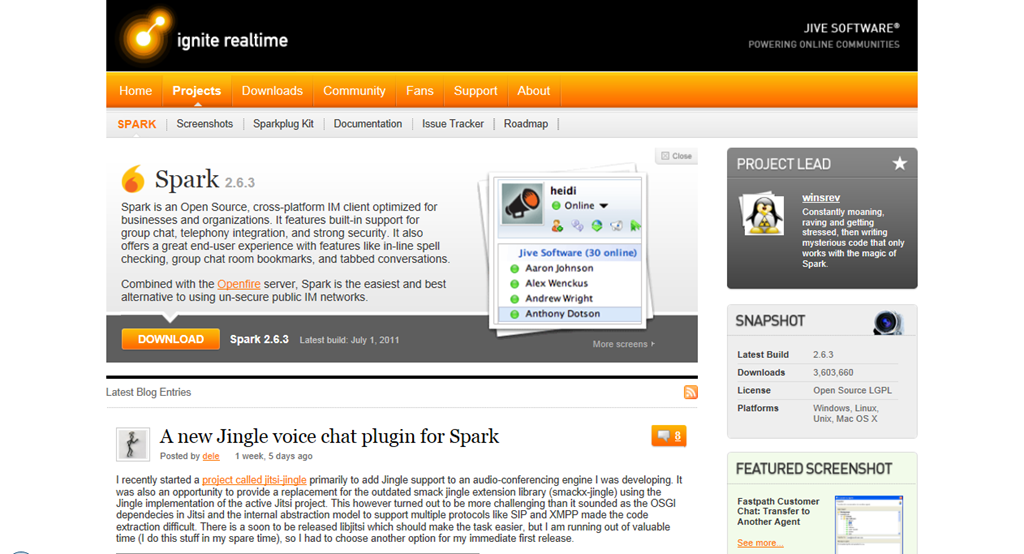This screenshot has height=554, width=1024.
Task: Click the ignite realtime logo
Action: (x=203, y=37)
